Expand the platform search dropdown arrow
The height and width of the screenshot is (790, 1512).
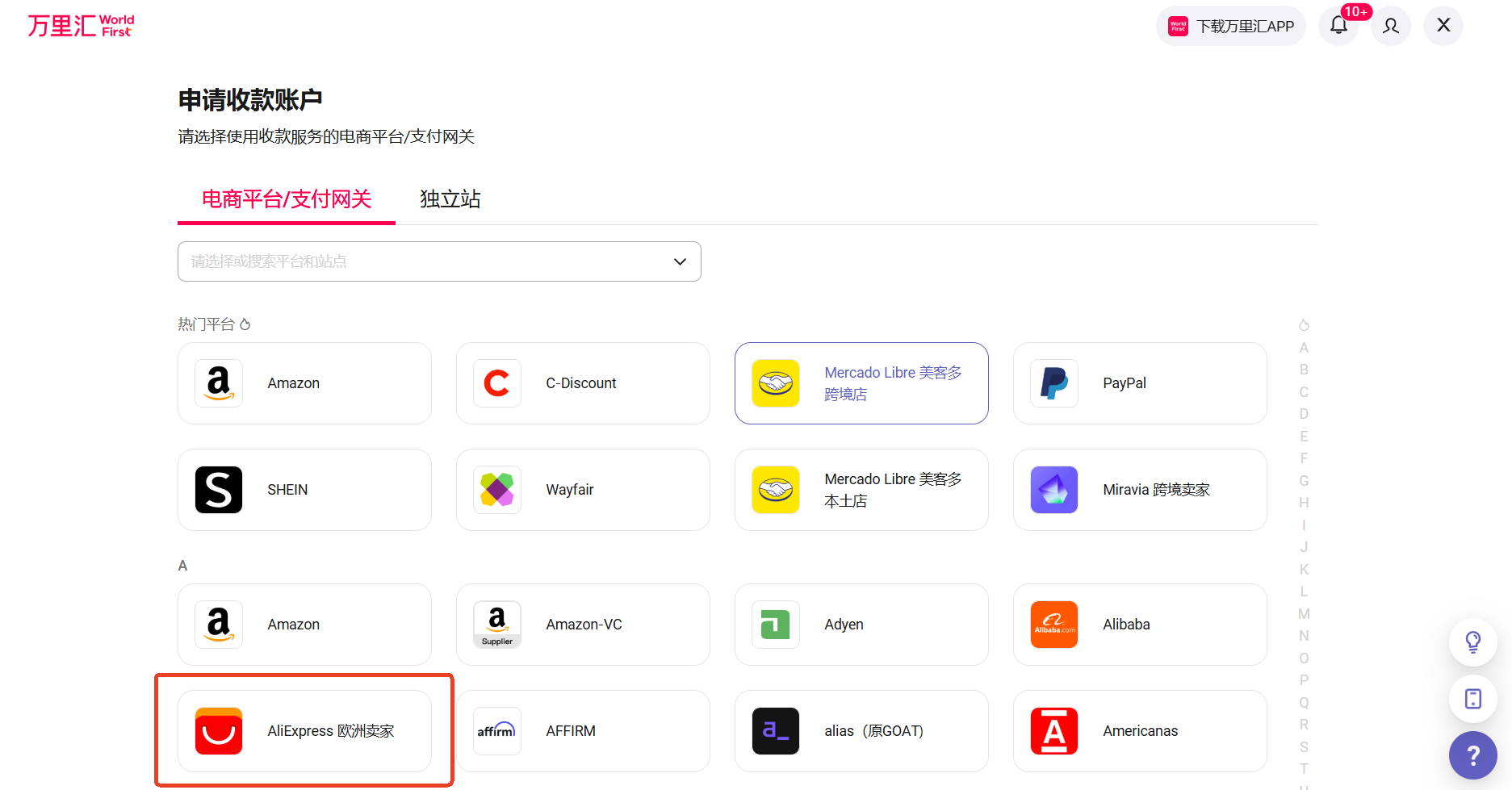pyautogui.click(x=680, y=261)
